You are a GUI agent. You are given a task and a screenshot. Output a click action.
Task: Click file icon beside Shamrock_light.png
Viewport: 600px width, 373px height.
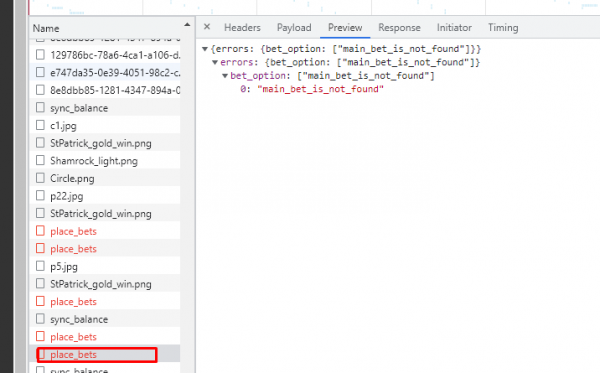point(40,160)
